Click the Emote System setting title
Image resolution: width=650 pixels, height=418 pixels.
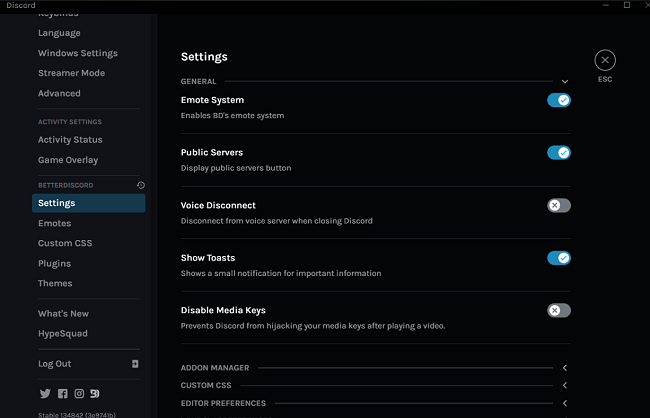pos(212,100)
